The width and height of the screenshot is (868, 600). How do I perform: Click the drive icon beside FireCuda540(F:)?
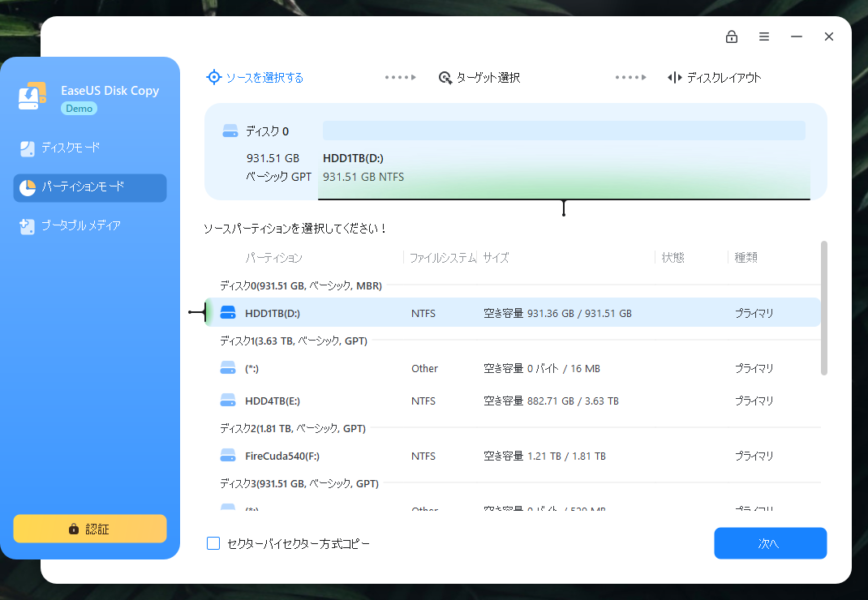[x=228, y=456]
